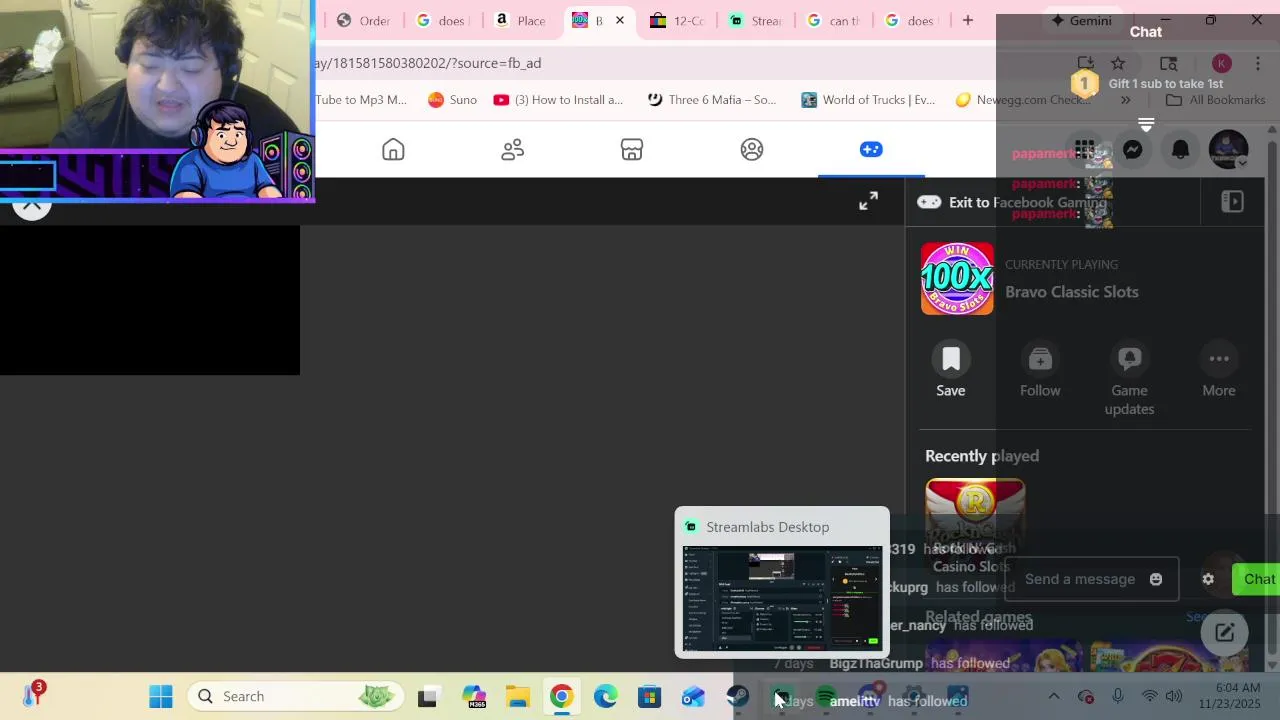Open Microsoft Edge from taskbar
Viewport: 1280px width, 720px height.
(x=605, y=697)
